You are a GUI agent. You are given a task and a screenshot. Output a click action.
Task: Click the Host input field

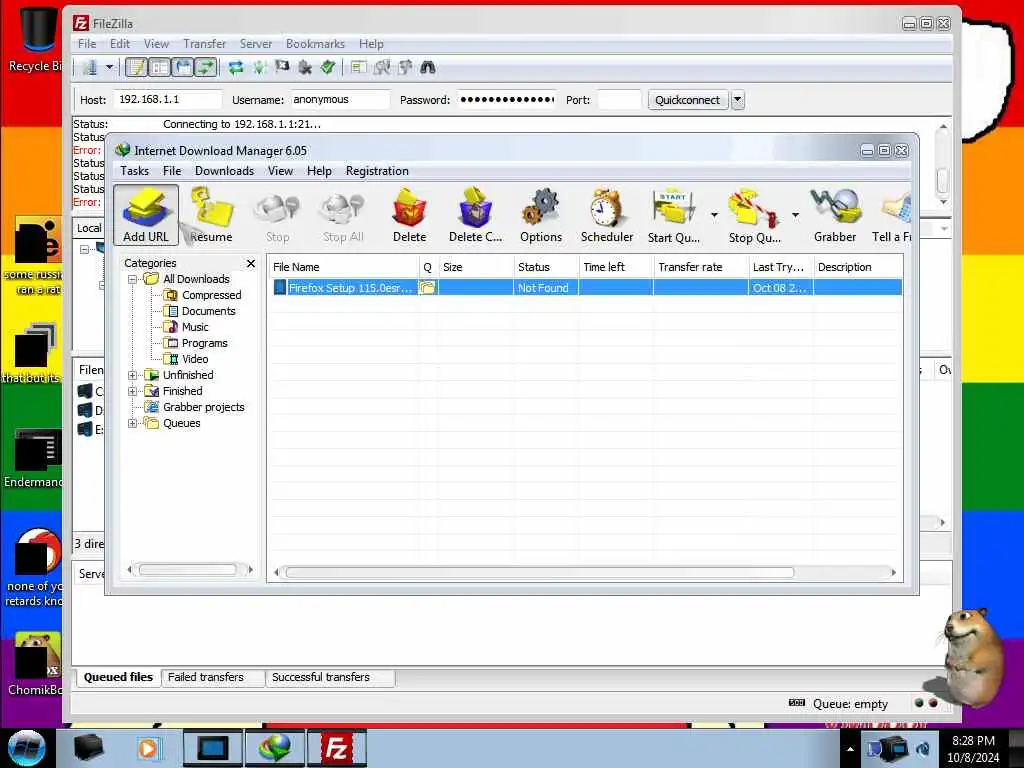(168, 100)
